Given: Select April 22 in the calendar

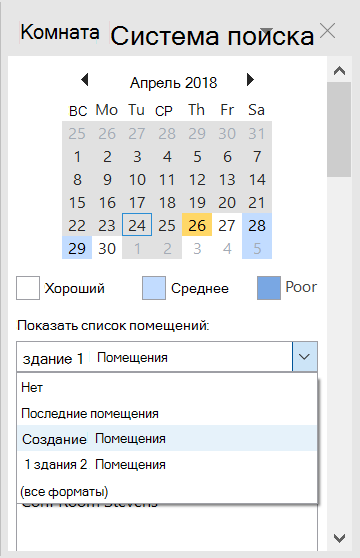Looking at the screenshot, I should (x=77, y=225).
